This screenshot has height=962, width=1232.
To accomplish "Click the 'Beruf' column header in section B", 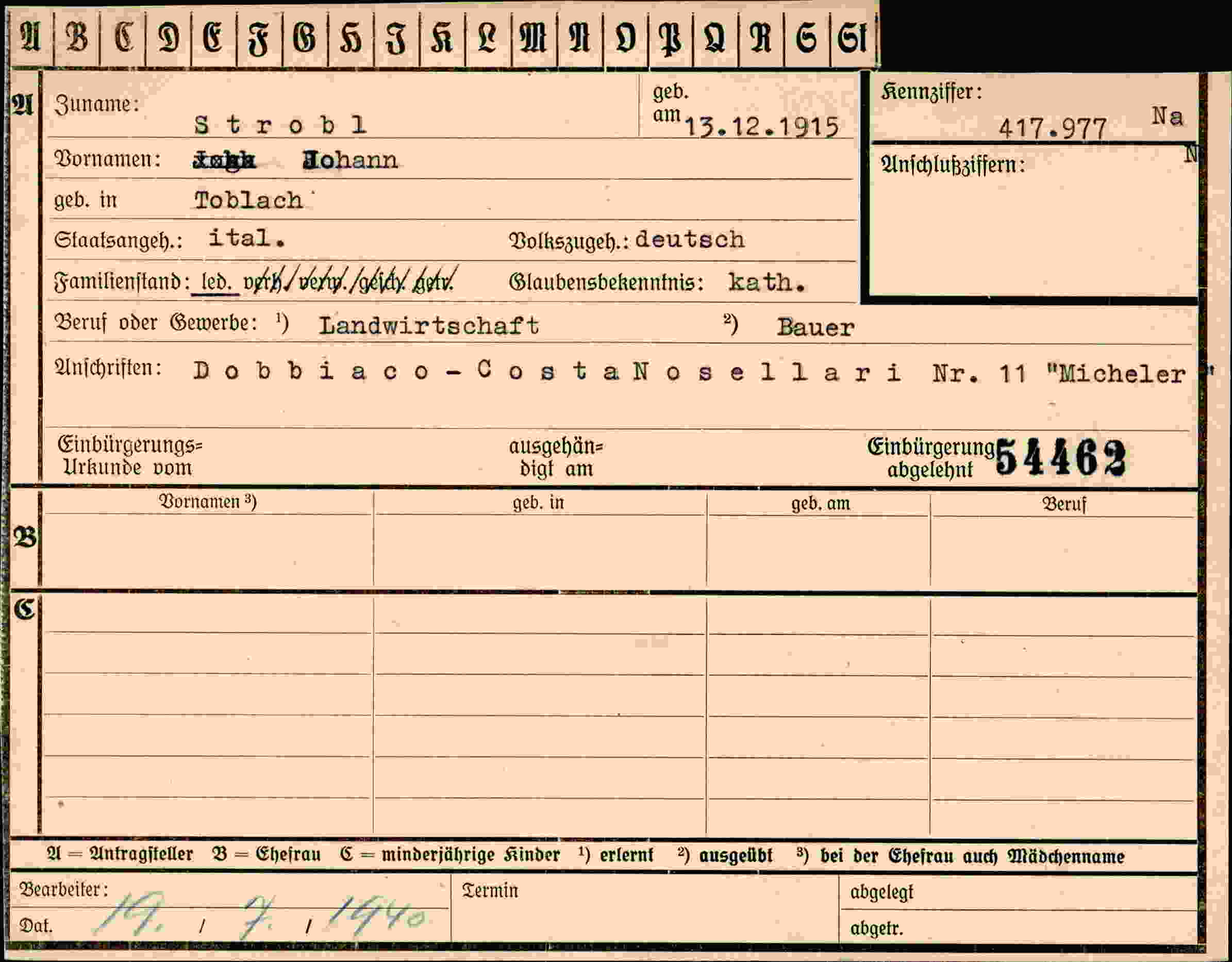I will (x=1064, y=504).
